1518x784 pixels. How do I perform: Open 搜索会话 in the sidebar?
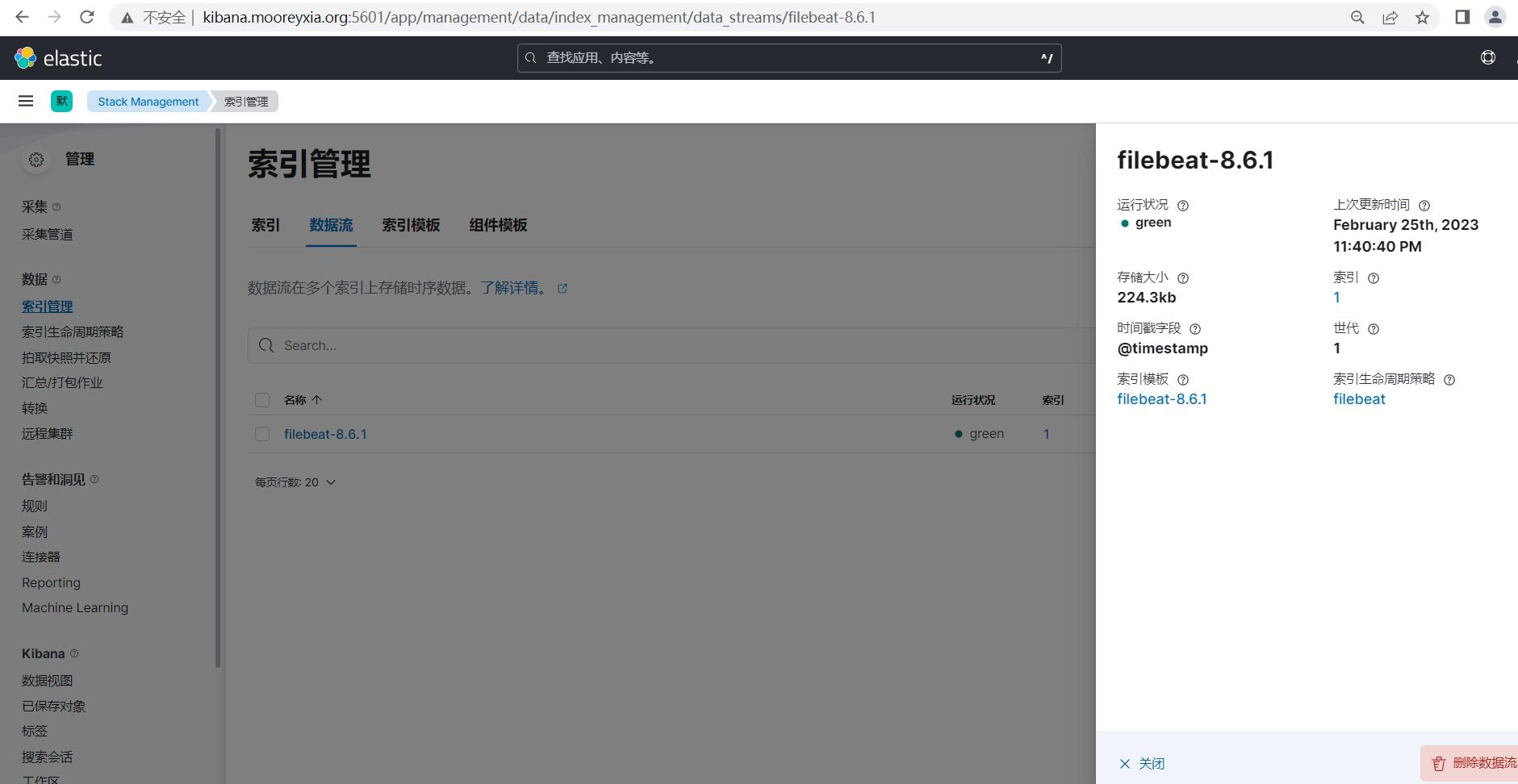48,757
